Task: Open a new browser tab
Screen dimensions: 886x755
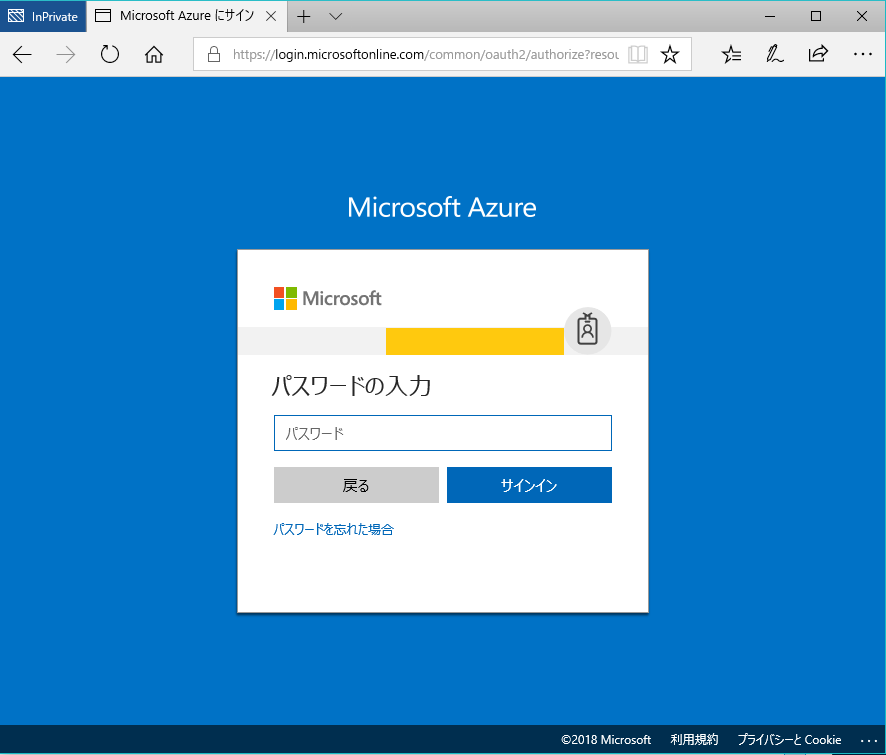Action: click(x=303, y=16)
